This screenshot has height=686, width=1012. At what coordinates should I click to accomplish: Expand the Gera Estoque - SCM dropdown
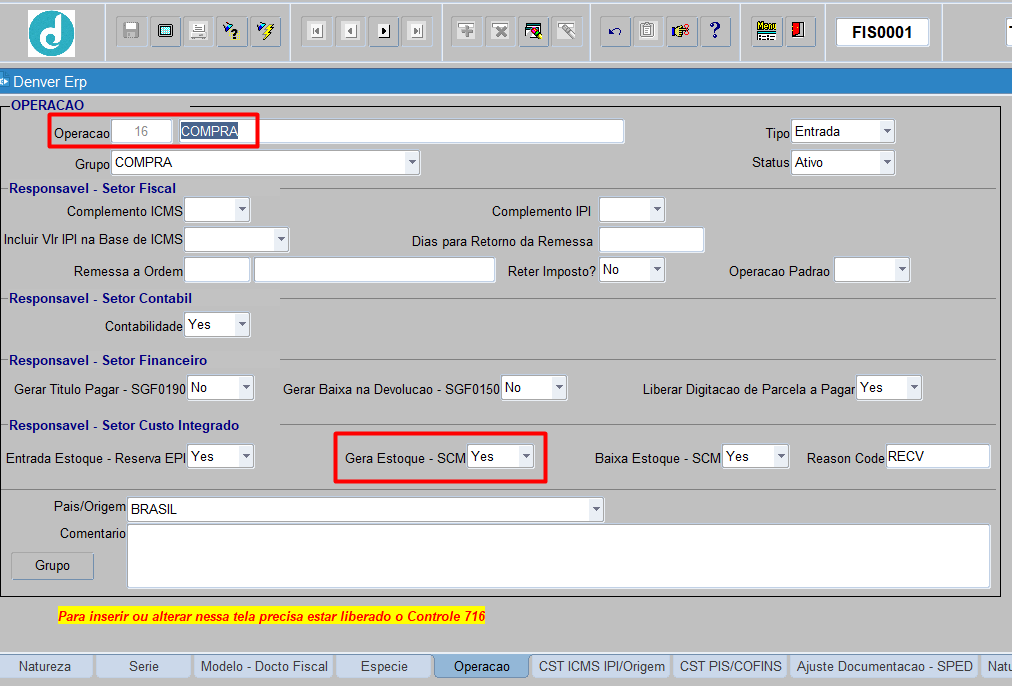click(x=500, y=457)
